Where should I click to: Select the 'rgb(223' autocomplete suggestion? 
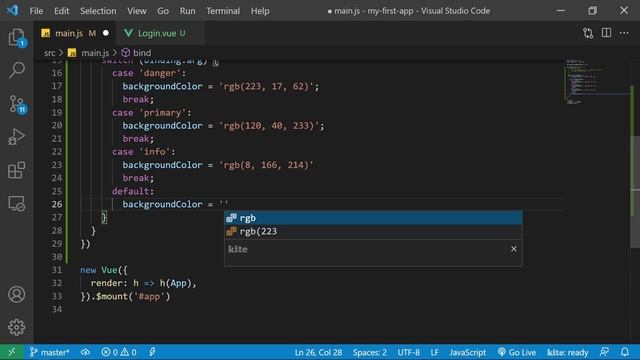[373, 231]
